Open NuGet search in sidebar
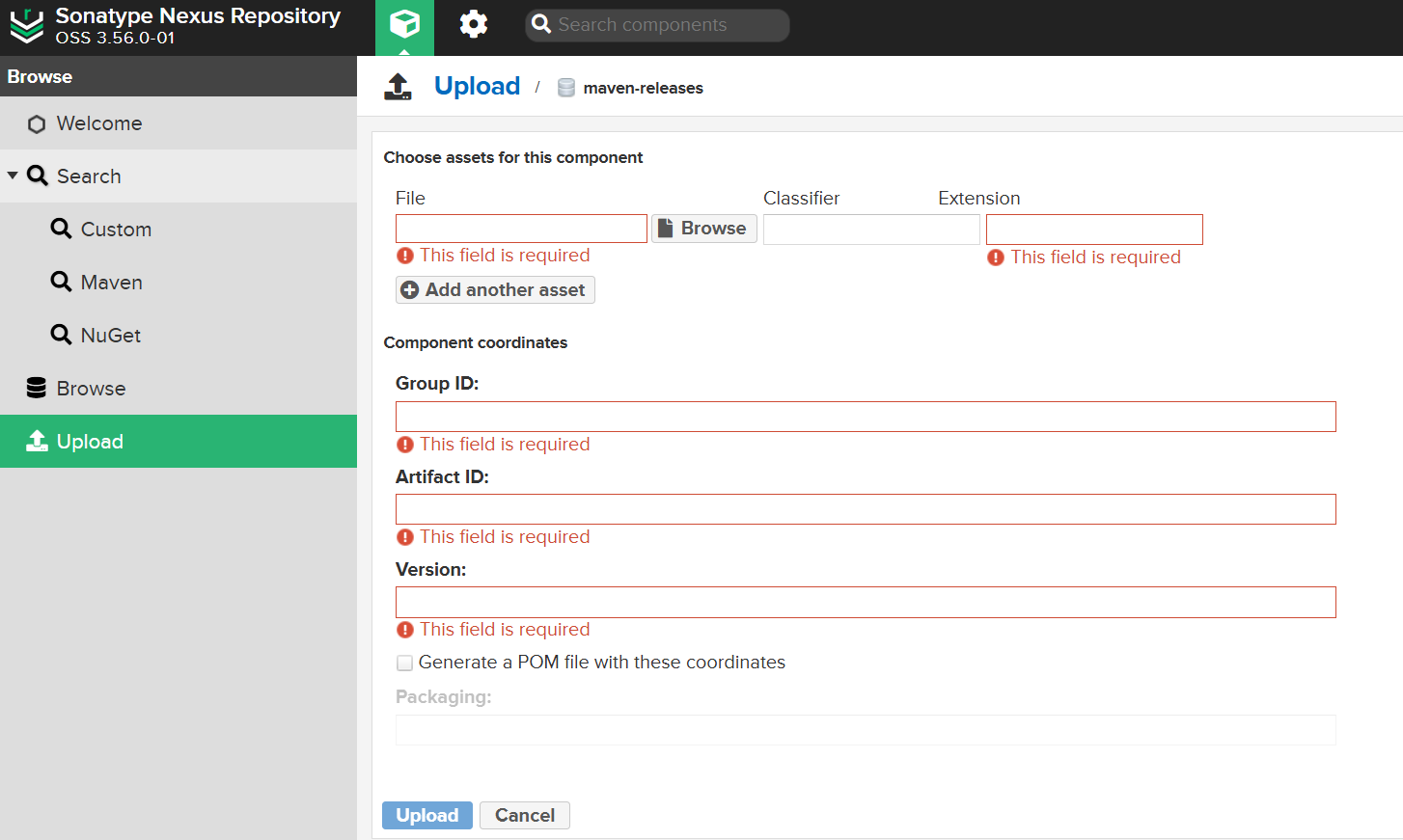This screenshot has height=840, width=1403. [x=179, y=336]
